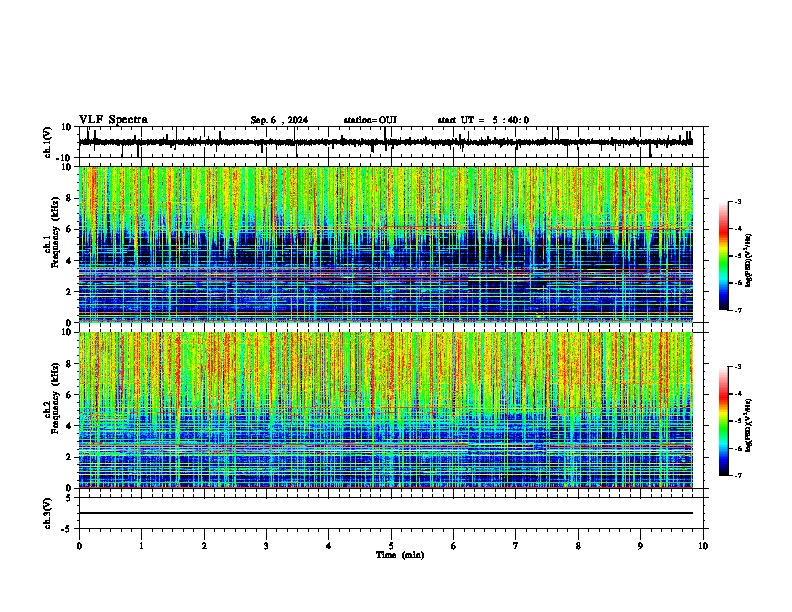Click the ch.1 frequency axis "8" tick label

coord(70,198)
